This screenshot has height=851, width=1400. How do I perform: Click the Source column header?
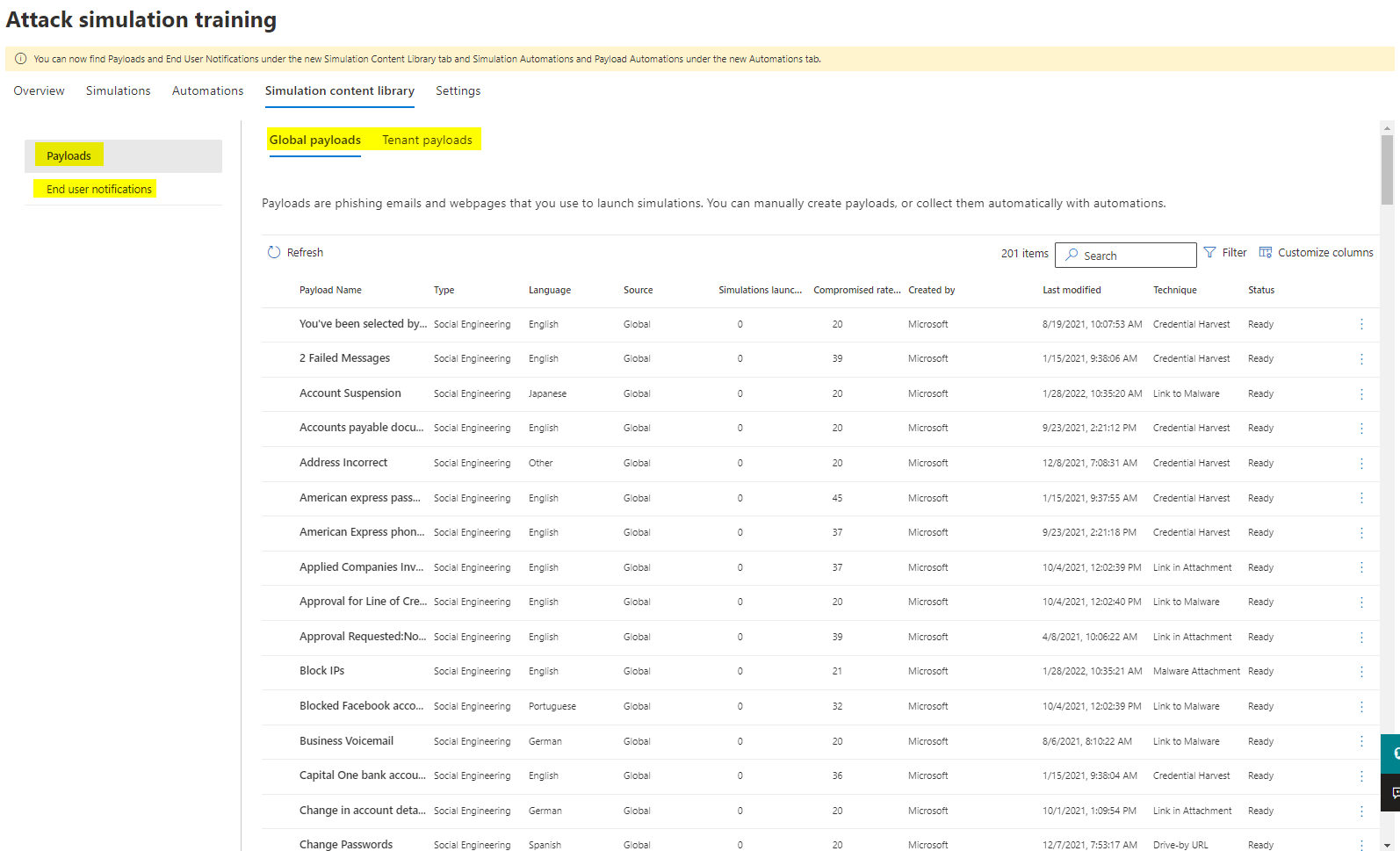click(639, 291)
